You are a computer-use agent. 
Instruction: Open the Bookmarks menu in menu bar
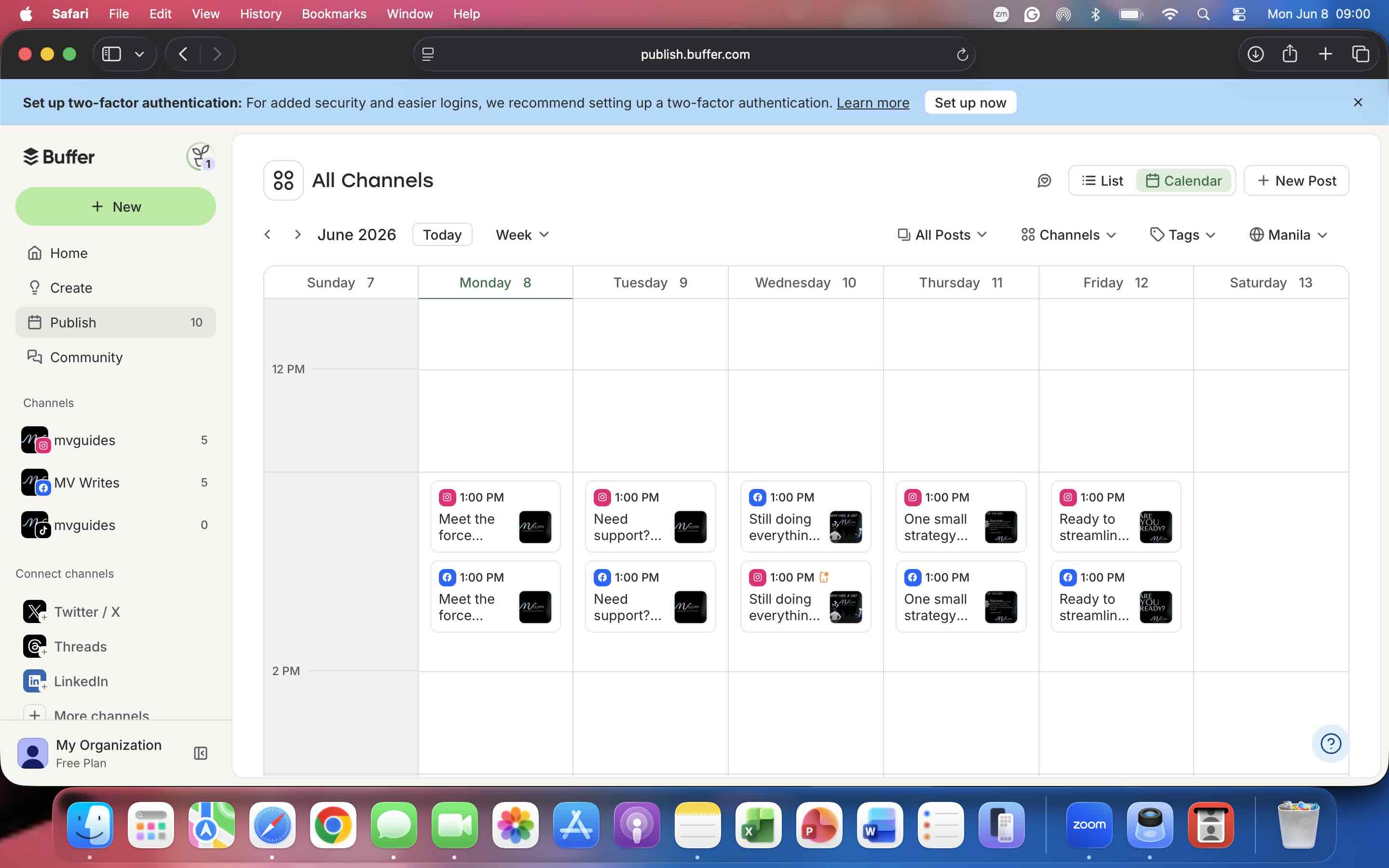tap(333, 14)
